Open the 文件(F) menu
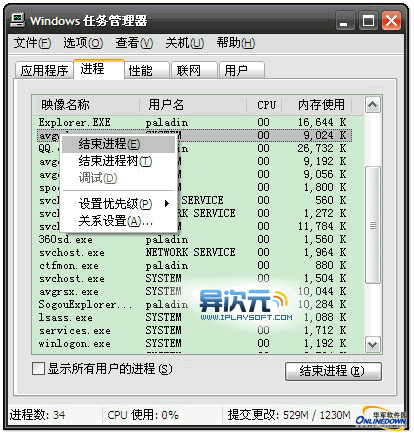414x435 pixels. coord(32,43)
